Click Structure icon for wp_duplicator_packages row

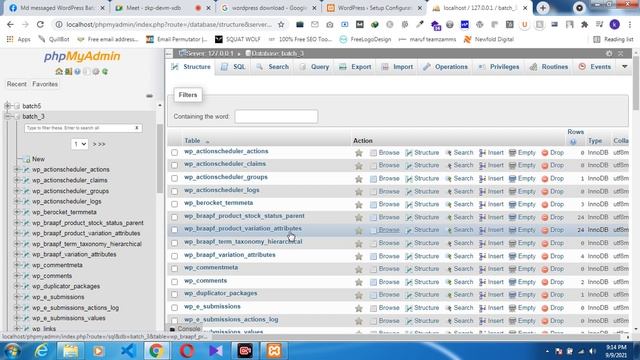[x=409, y=295]
